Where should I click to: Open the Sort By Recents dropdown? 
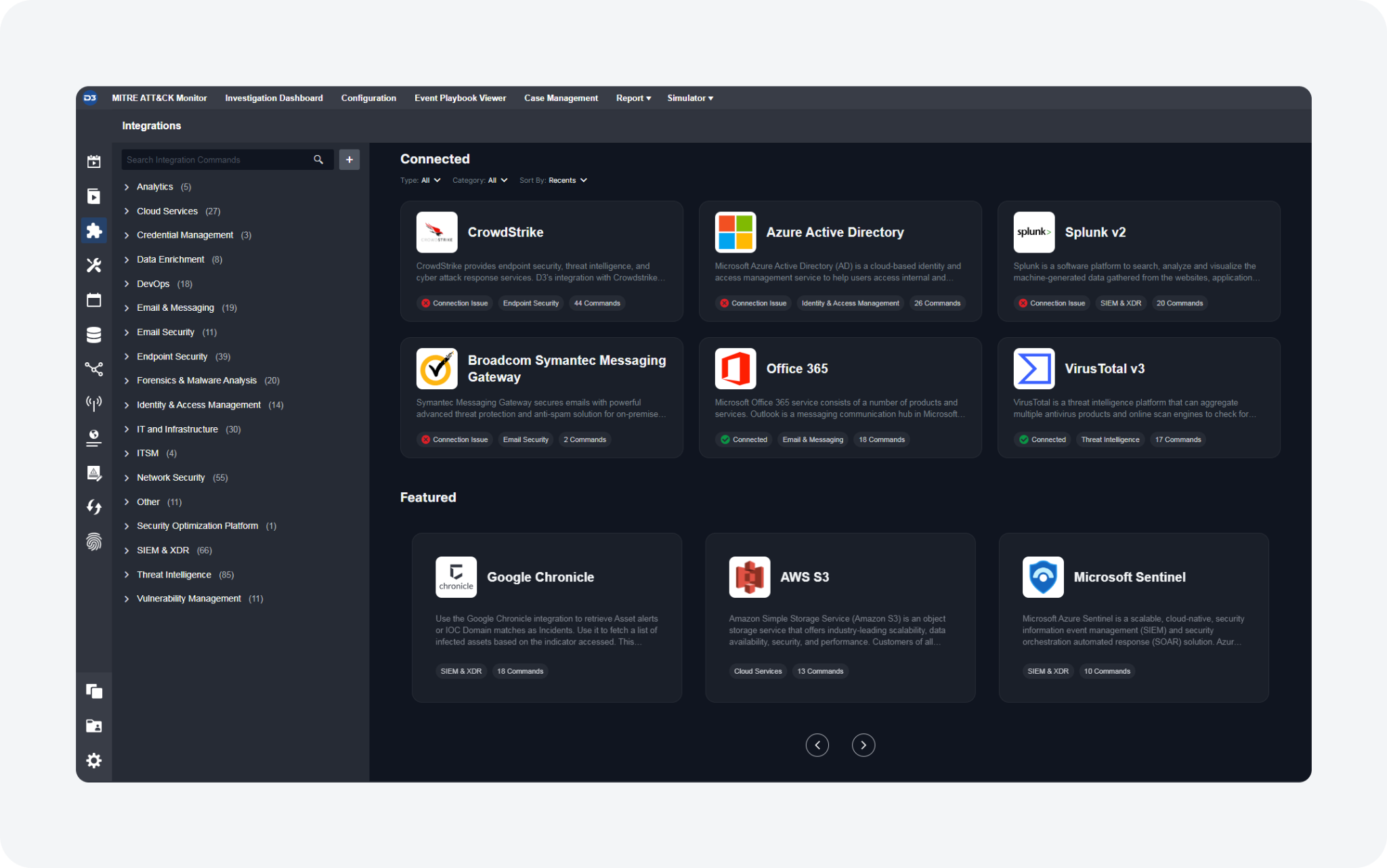[567, 180]
